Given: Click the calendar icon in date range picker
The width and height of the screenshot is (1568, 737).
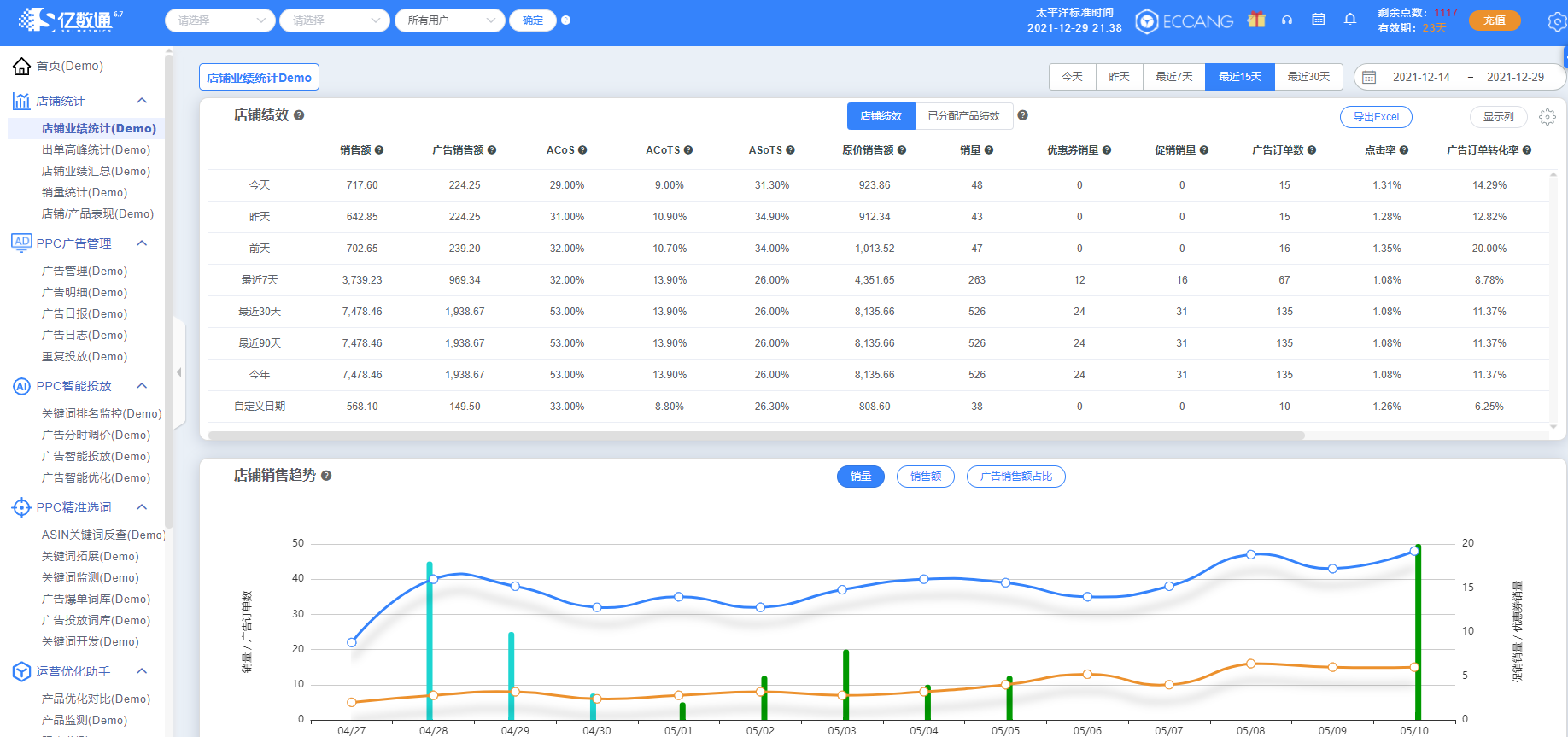Looking at the screenshot, I should coord(1369,77).
